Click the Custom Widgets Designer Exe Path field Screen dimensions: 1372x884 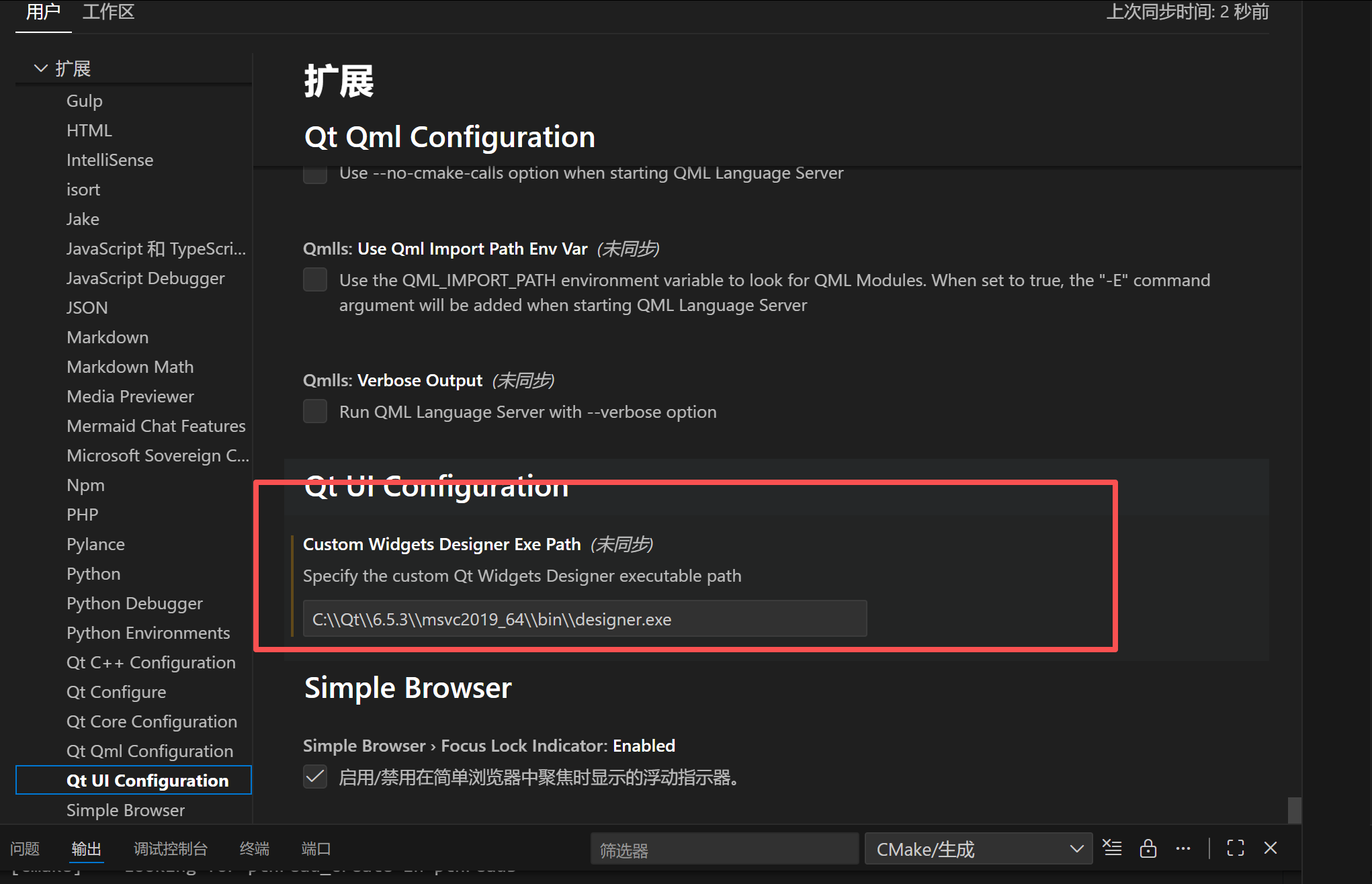coord(585,619)
